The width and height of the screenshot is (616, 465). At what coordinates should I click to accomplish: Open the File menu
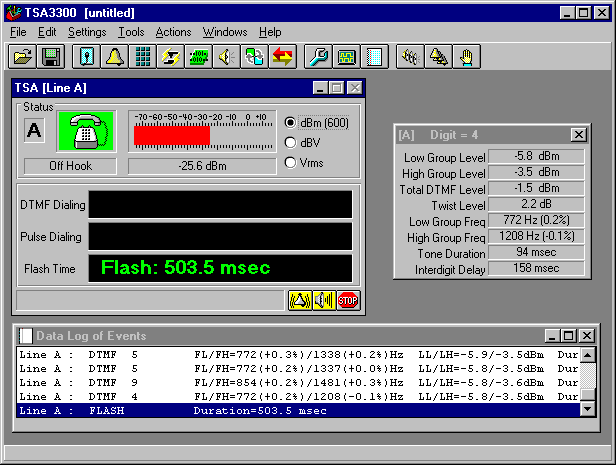pyautogui.click(x=18, y=32)
